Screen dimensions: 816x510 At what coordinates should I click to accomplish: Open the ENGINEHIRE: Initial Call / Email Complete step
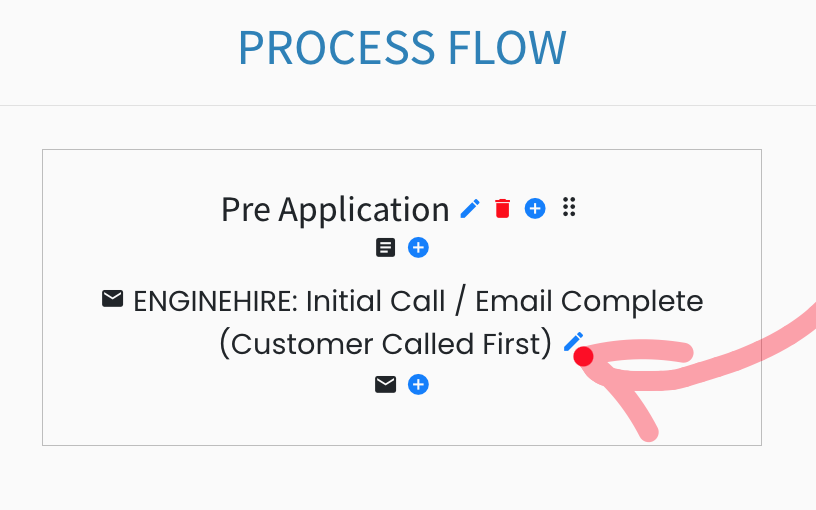click(x=418, y=301)
